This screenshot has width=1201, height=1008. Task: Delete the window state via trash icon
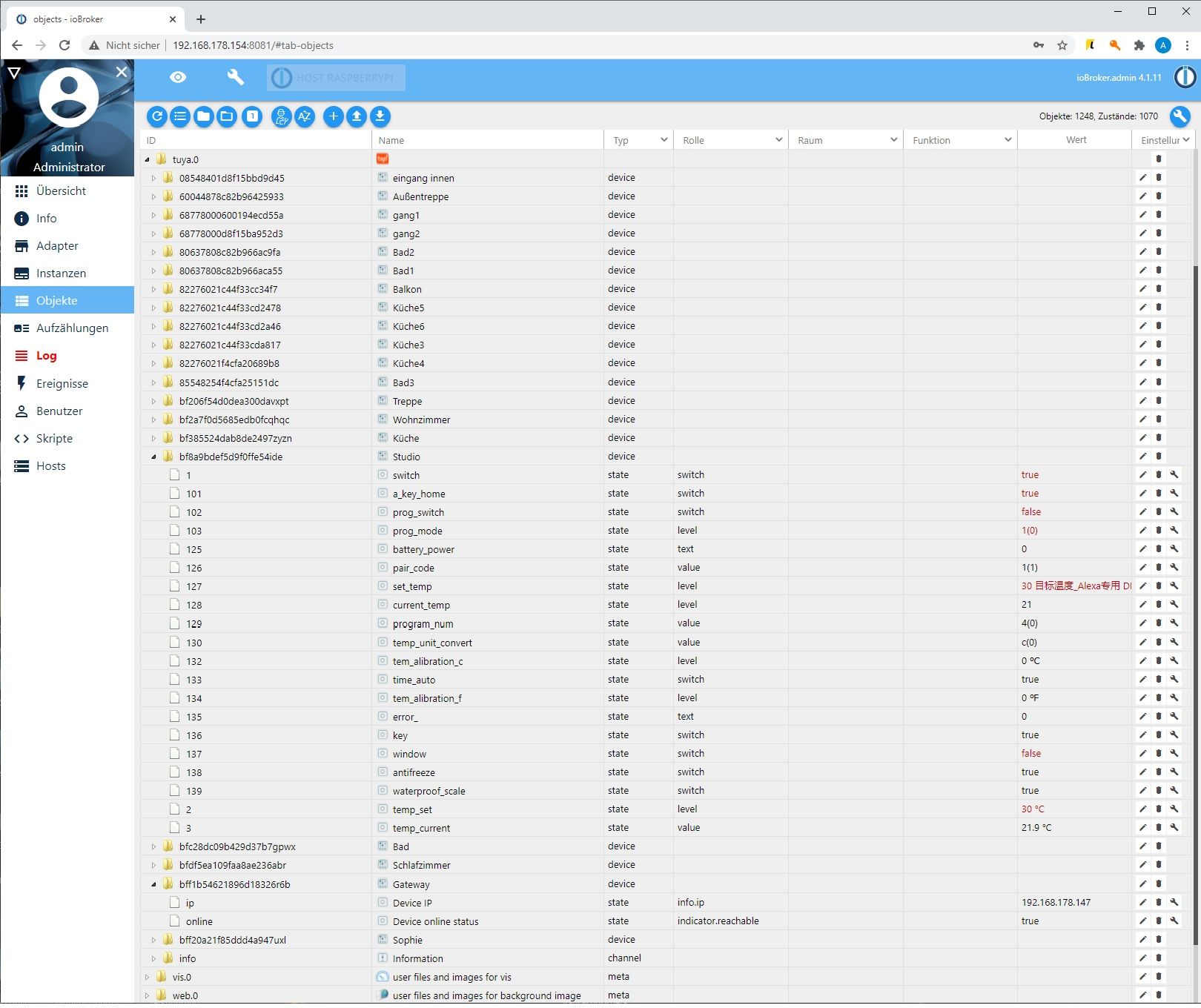click(1159, 754)
